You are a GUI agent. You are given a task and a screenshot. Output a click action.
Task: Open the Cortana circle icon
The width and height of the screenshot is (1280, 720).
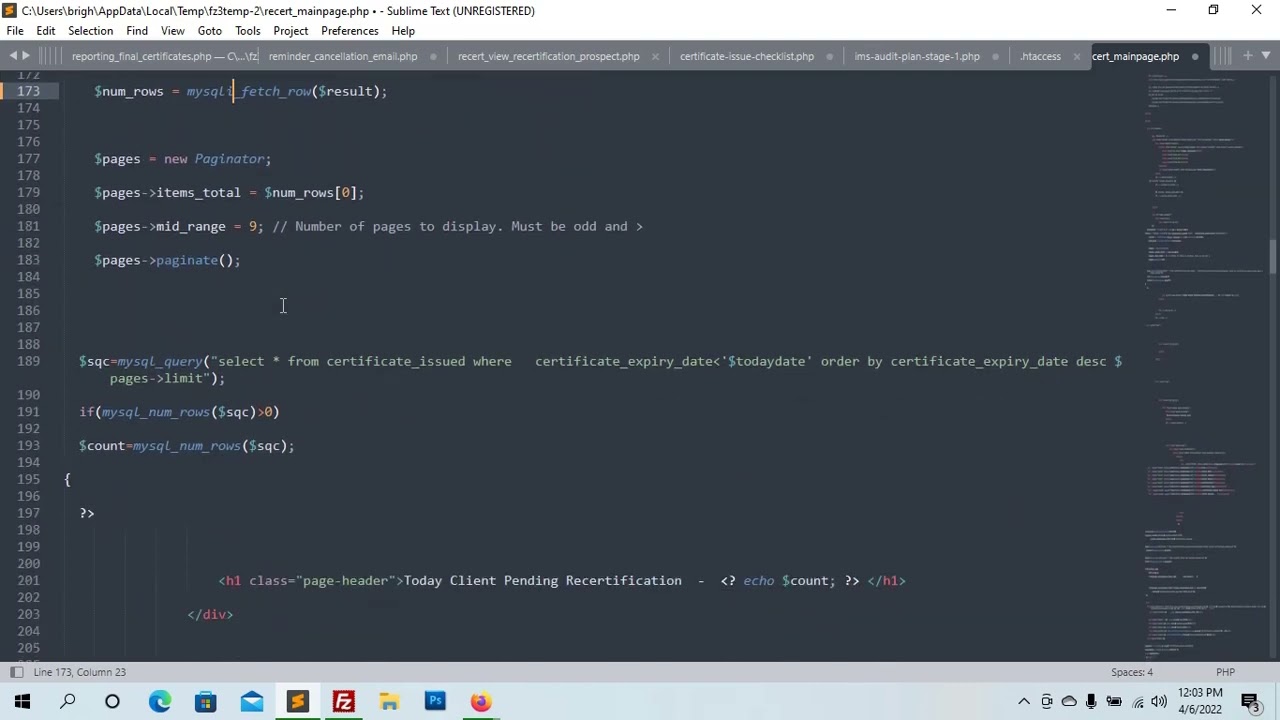click(112, 701)
